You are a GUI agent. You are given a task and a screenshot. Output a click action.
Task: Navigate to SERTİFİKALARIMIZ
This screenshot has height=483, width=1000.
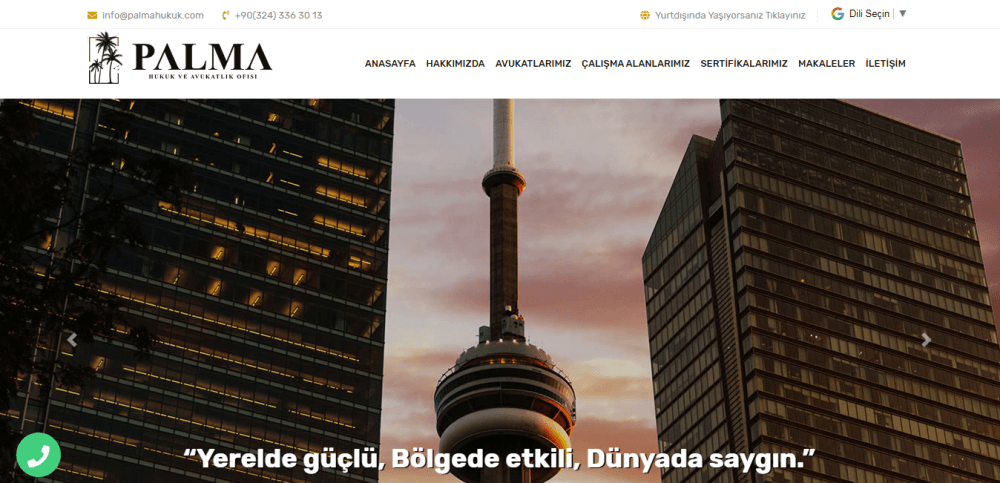tap(744, 64)
